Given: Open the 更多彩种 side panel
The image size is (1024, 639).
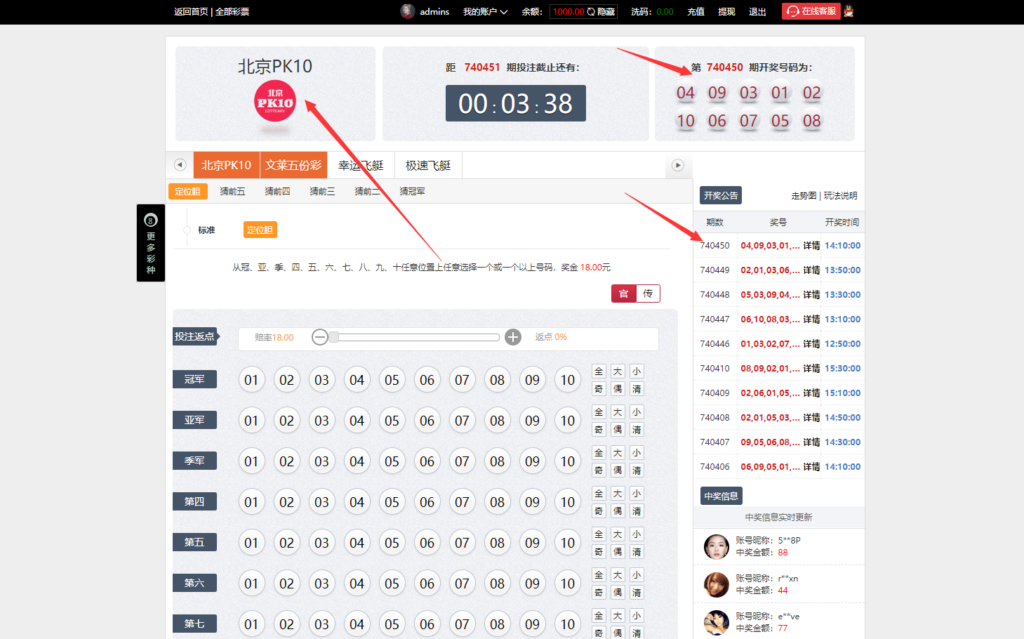Looking at the screenshot, I should coord(151,242).
